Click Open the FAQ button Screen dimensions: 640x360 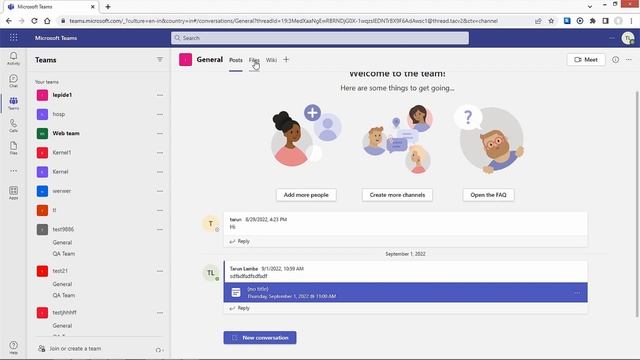pyautogui.click(x=488, y=195)
